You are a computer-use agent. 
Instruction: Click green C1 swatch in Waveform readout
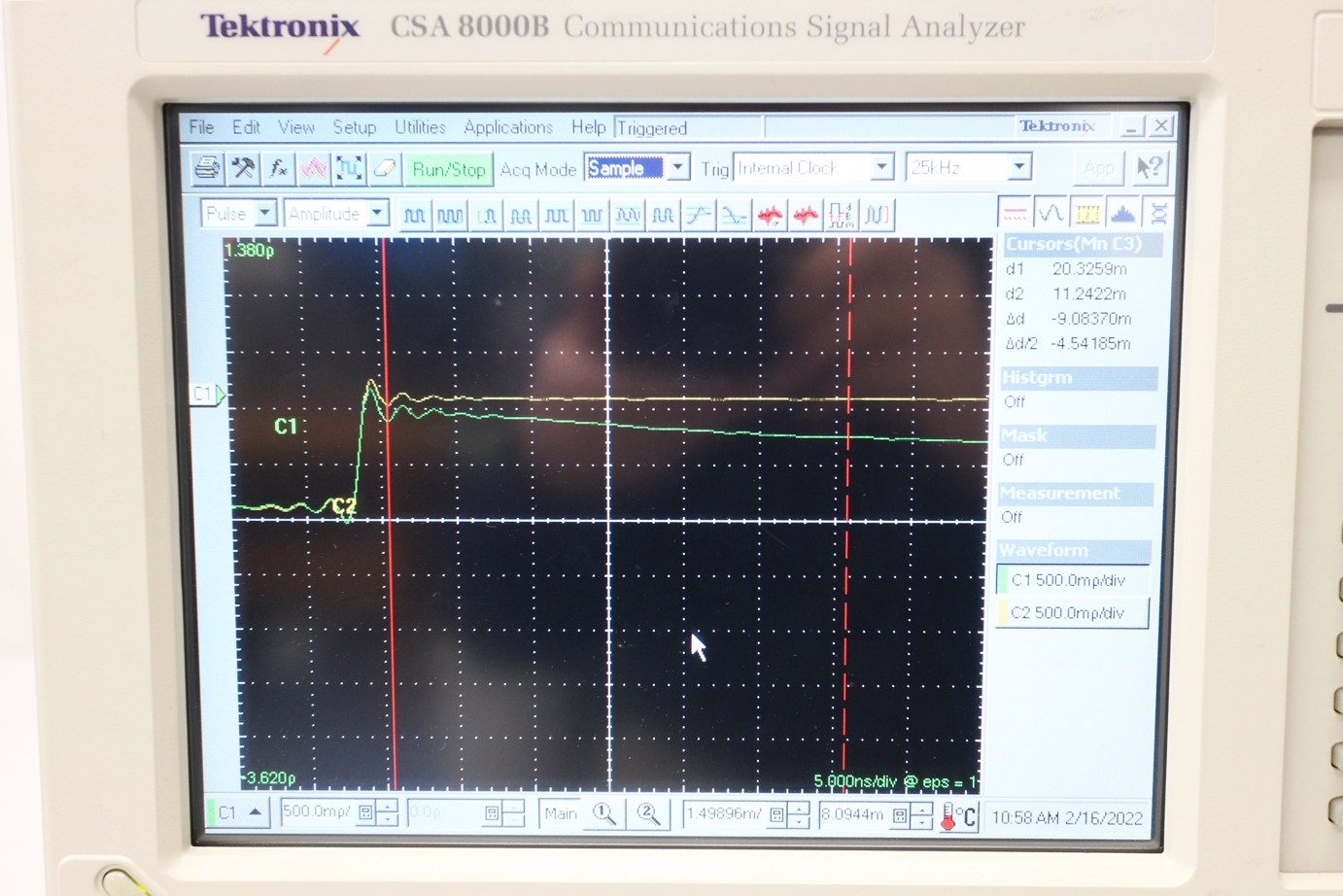1001,581
